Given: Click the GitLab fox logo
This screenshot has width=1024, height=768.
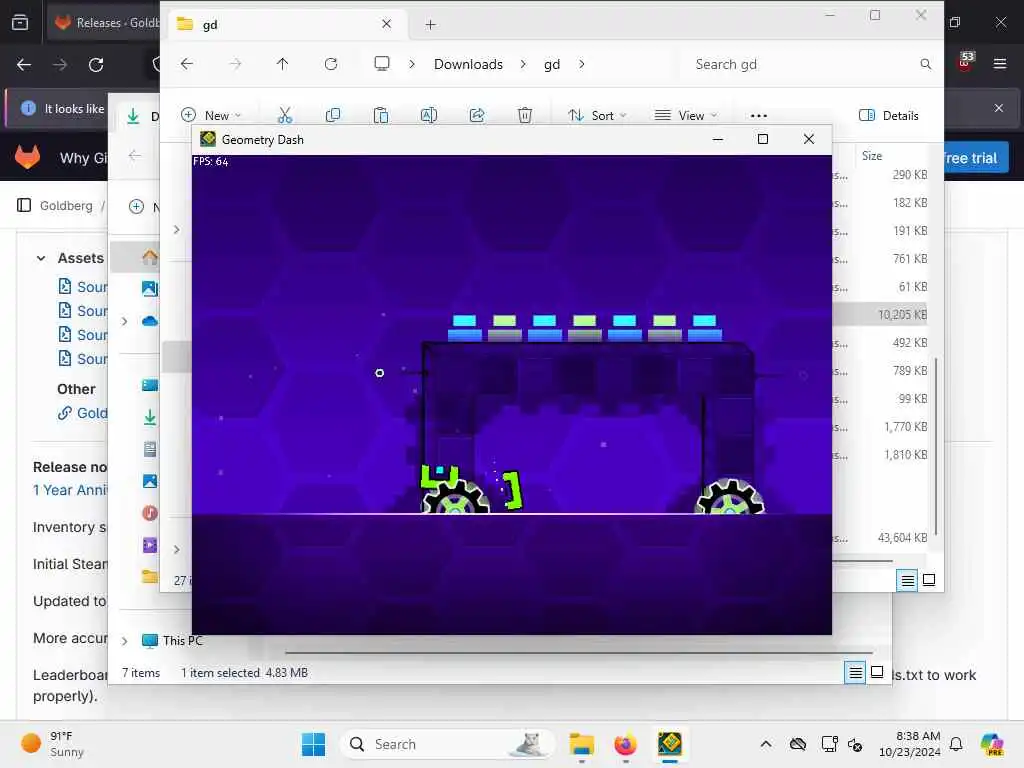Looking at the screenshot, I should pos(27,157).
